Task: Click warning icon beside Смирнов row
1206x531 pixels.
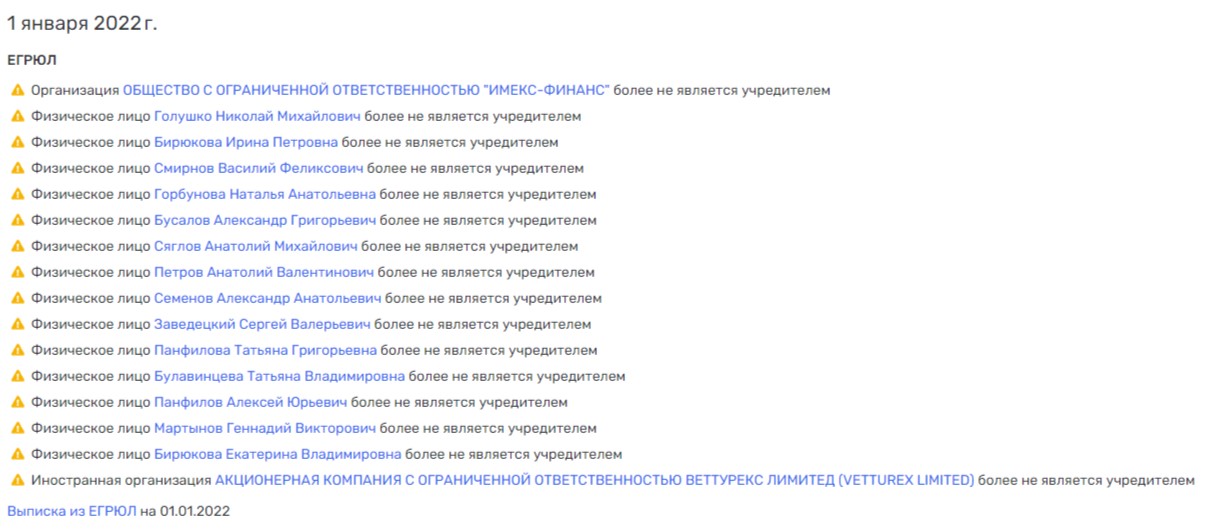Action: pyautogui.click(x=17, y=168)
